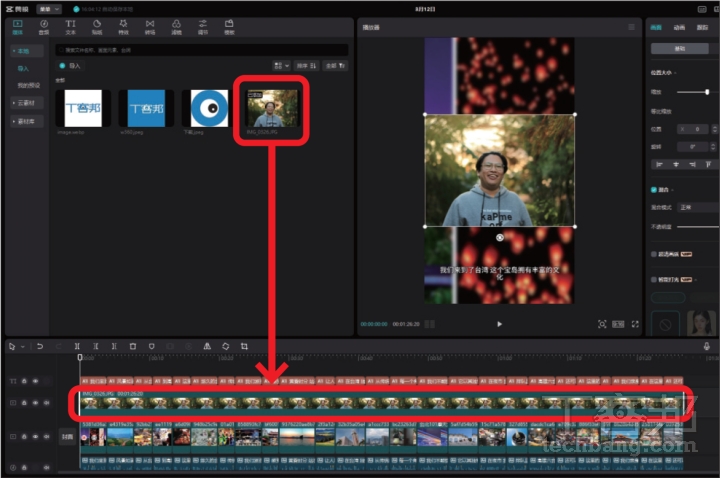Click the Cover (封面) button on main track
Screen dimensions: 720x478
click(x=68, y=437)
